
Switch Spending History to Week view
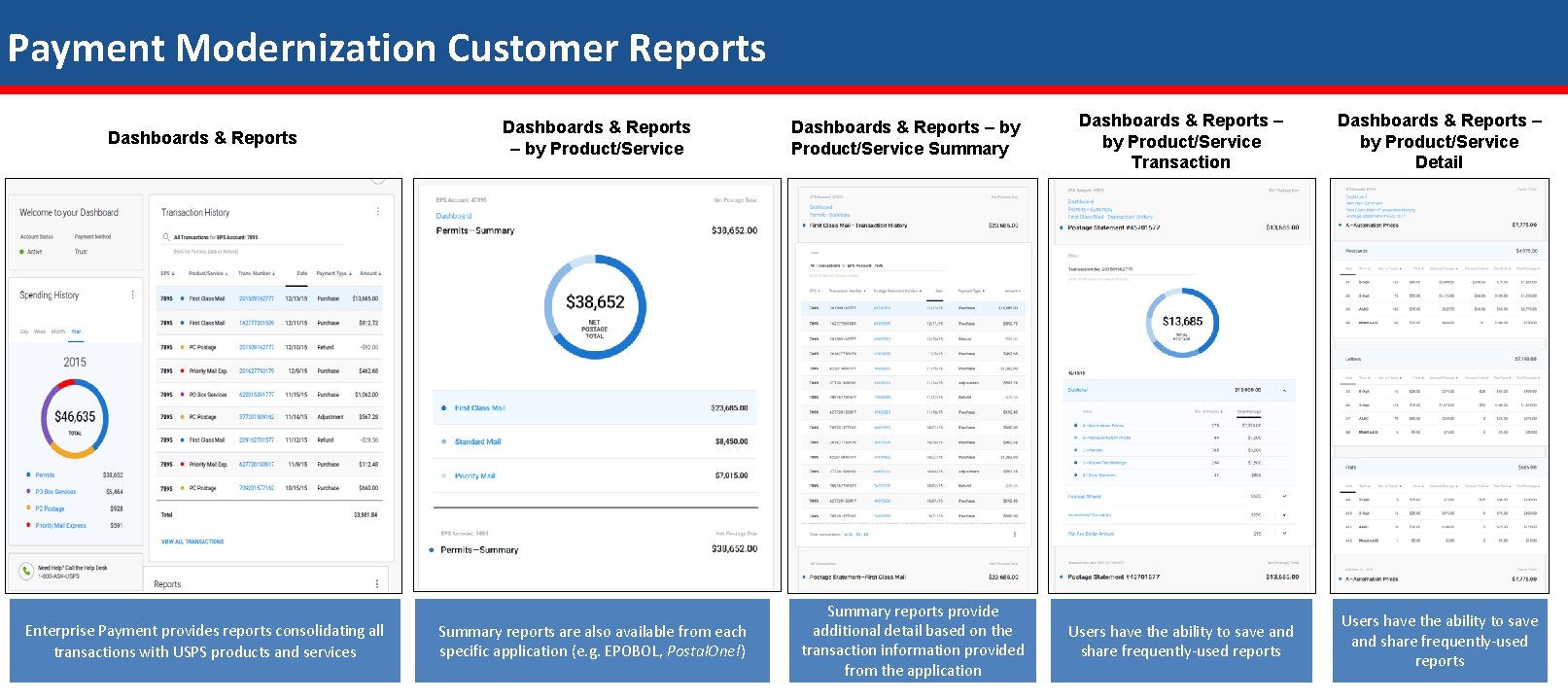pyautogui.click(x=40, y=332)
